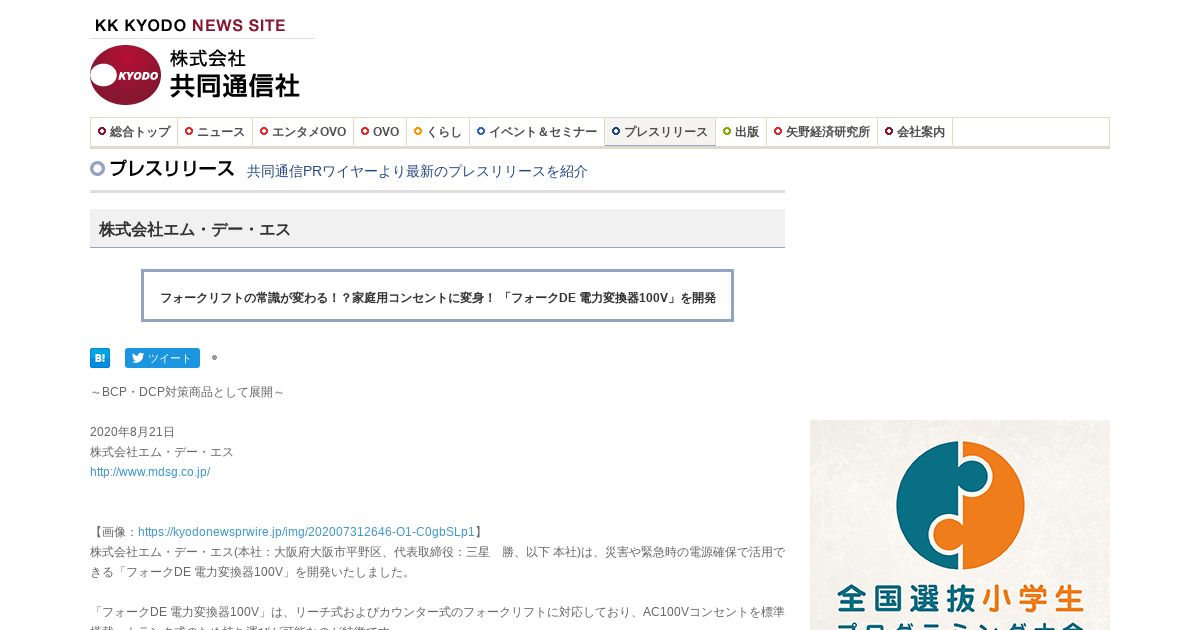Click the KK KYODO NEWS SITE header text

tap(190, 25)
